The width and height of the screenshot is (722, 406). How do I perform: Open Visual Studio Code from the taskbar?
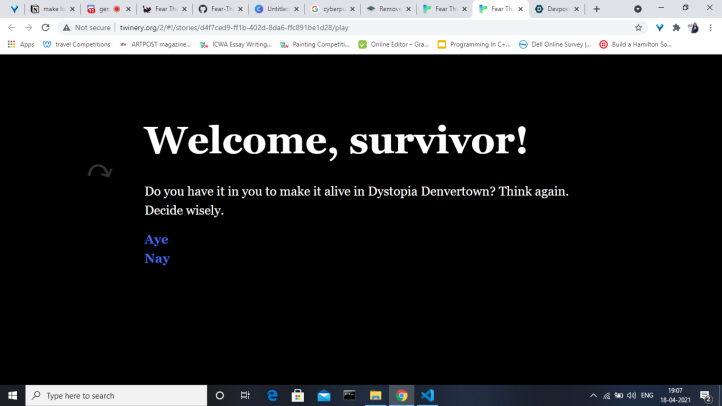coord(427,395)
